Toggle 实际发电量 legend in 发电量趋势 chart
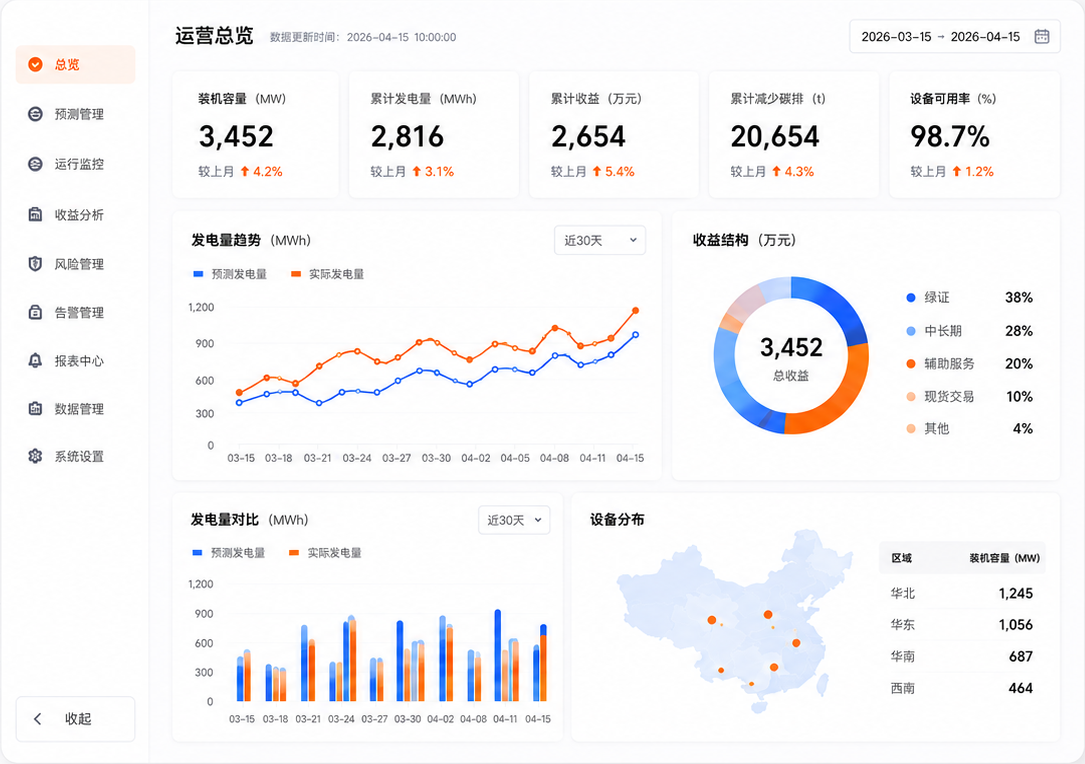Viewport: 1085px width, 764px height. point(328,274)
